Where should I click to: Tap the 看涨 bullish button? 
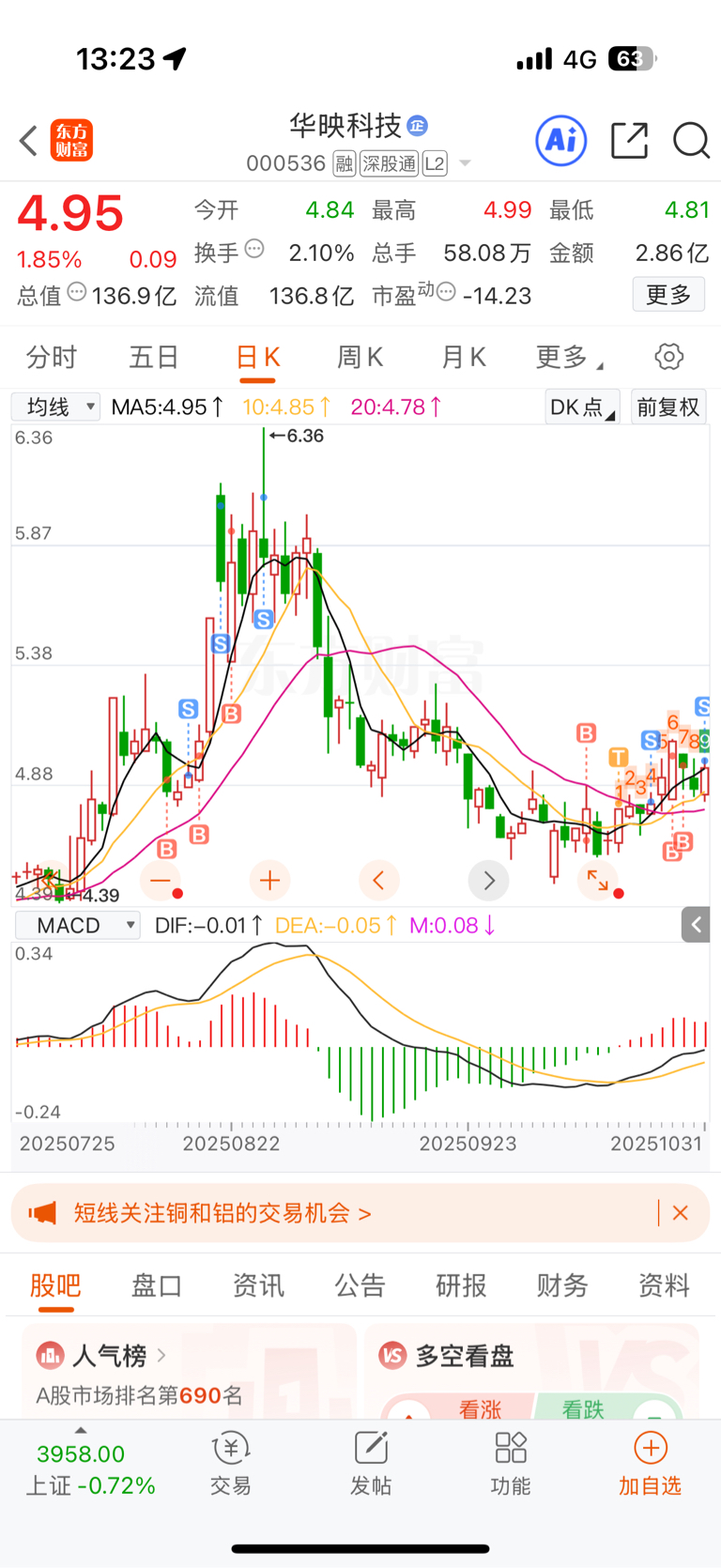pyautogui.click(x=459, y=1408)
